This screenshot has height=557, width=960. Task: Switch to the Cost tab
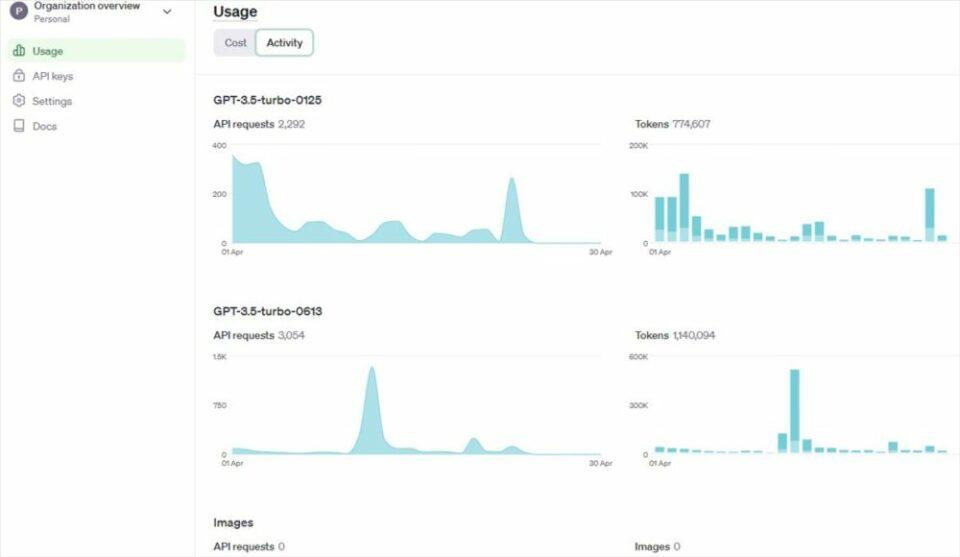pos(236,43)
